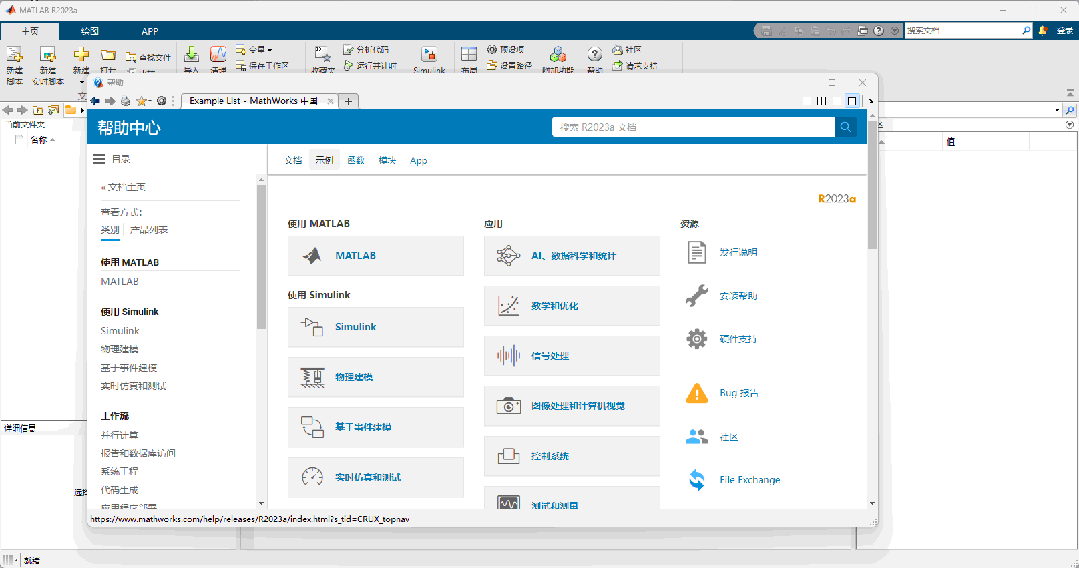Click the help browser forward arrow
Image resolution: width=1079 pixels, height=568 pixels.
(x=110, y=101)
